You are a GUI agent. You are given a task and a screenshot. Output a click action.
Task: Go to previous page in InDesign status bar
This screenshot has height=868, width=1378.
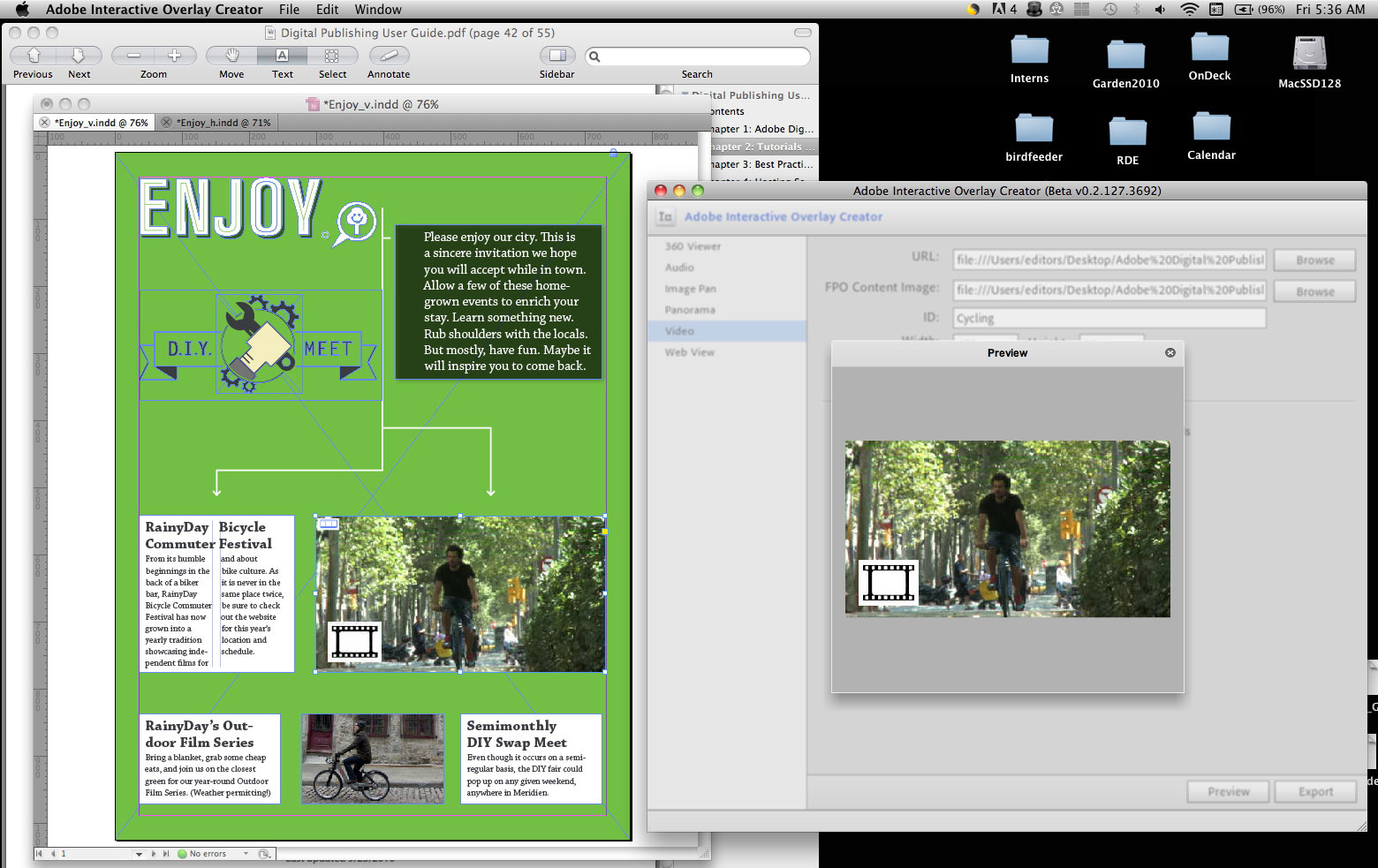tap(52, 854)
